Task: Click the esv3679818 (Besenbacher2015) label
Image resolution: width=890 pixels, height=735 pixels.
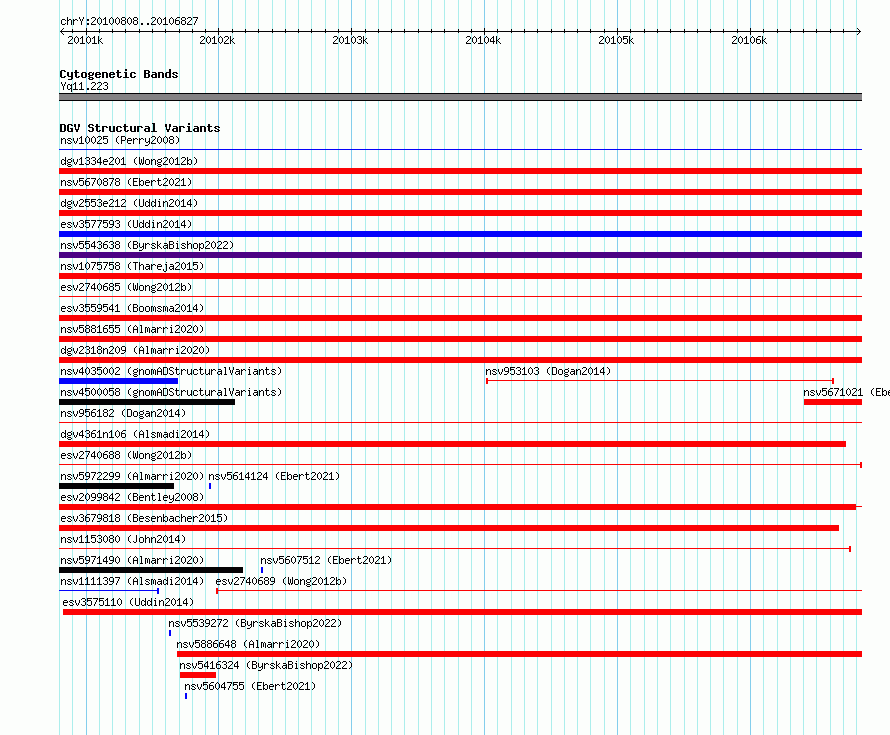Action: [144, 518]
